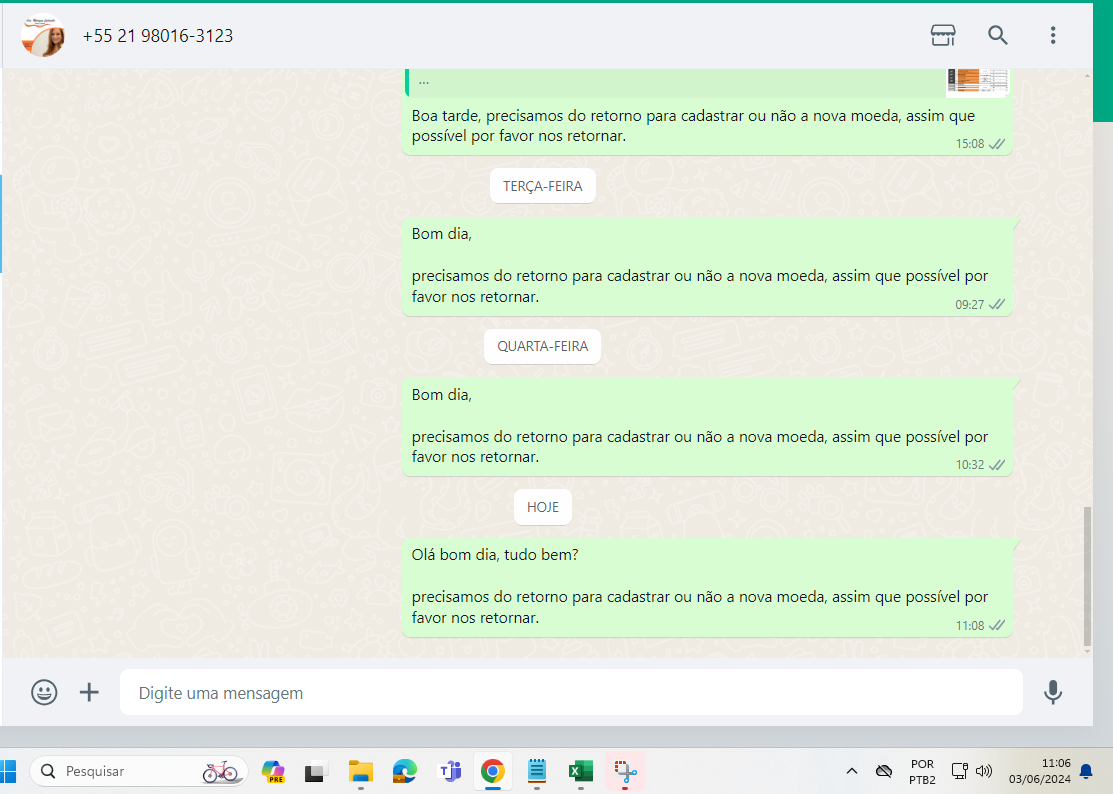Open File Explorer from the taskbar
1113x794 pixels.
coord(361,771)
